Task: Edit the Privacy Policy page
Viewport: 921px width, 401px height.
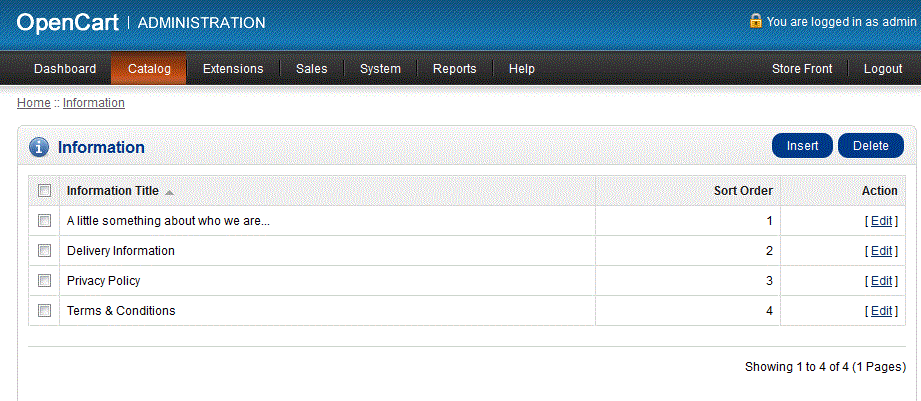Action: (x=881, y=281)
